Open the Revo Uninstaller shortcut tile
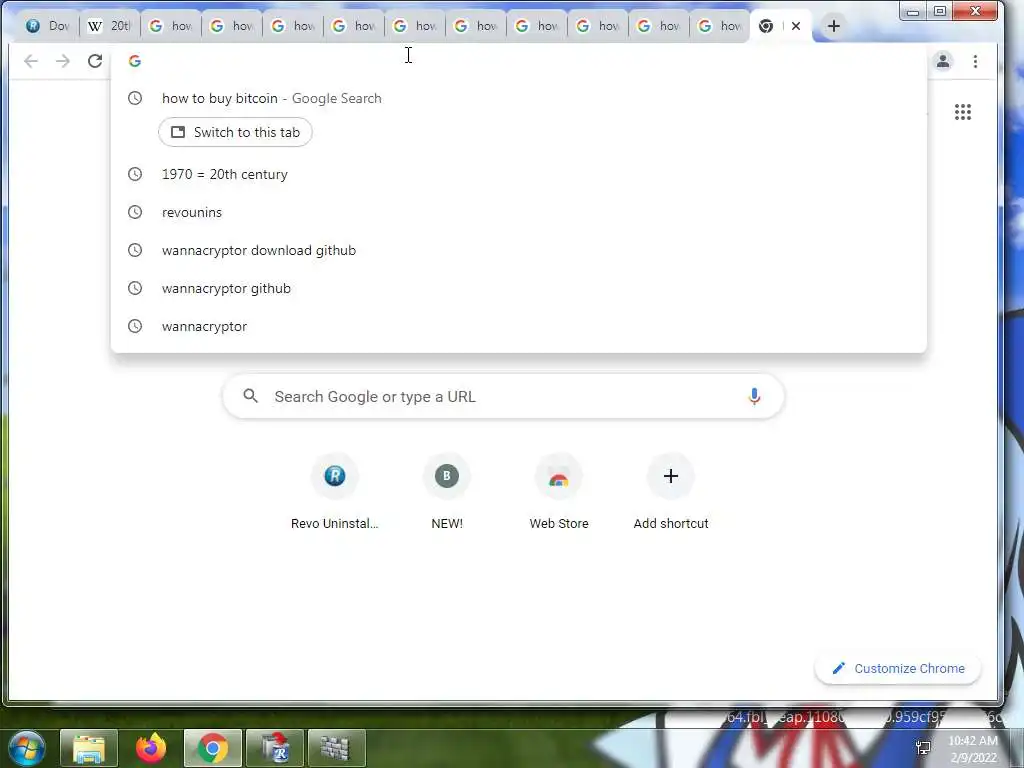The image size is (1024, 768). click(x=334, y=492)
